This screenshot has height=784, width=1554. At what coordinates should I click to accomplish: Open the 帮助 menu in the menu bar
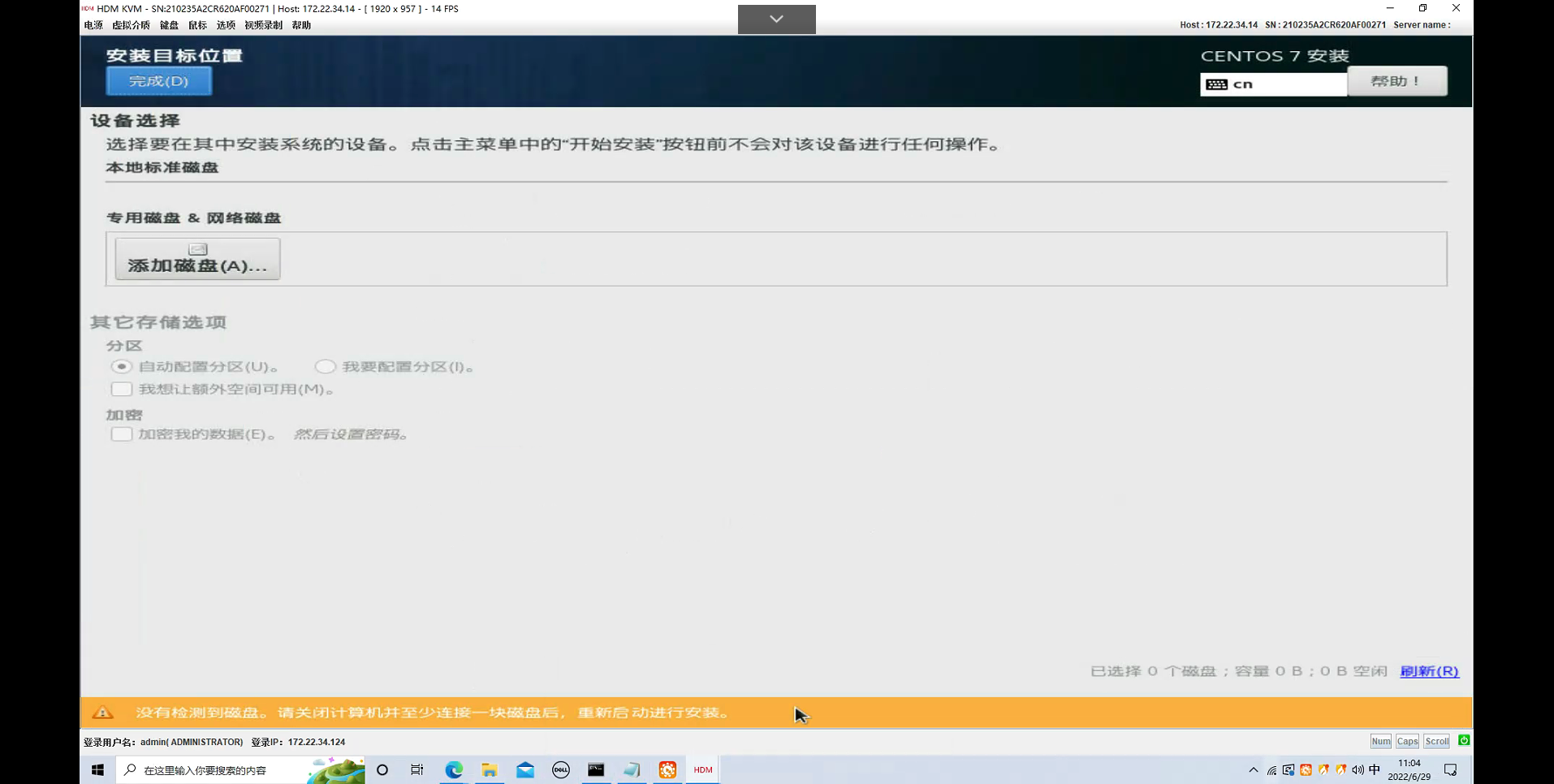(301, 25)
